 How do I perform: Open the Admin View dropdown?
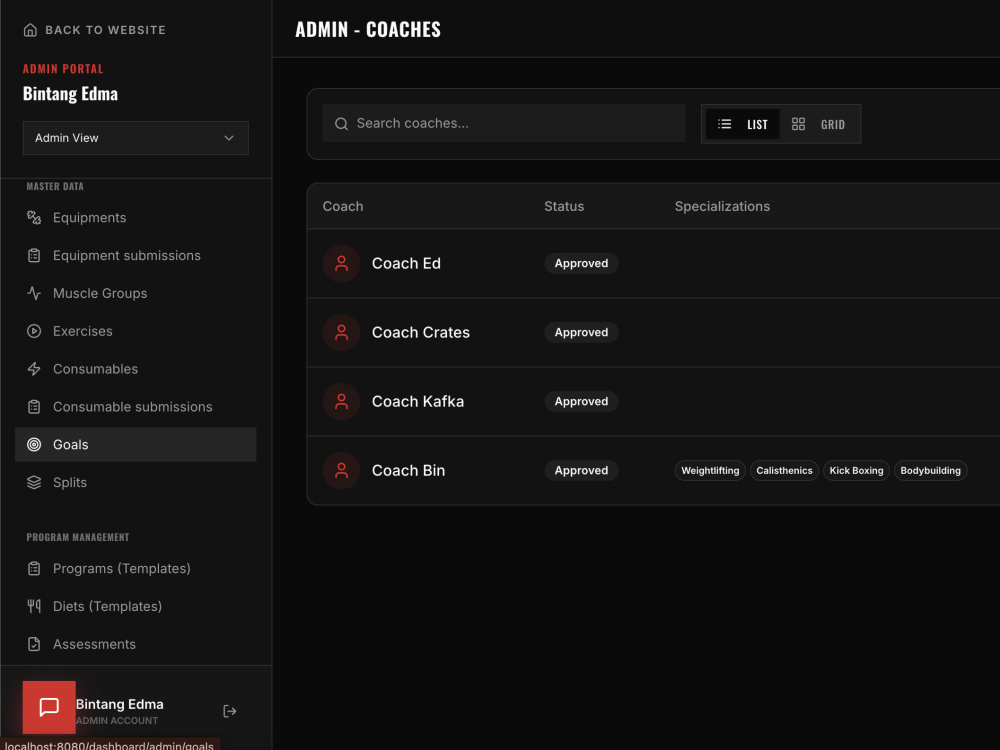tap(135, 138)
